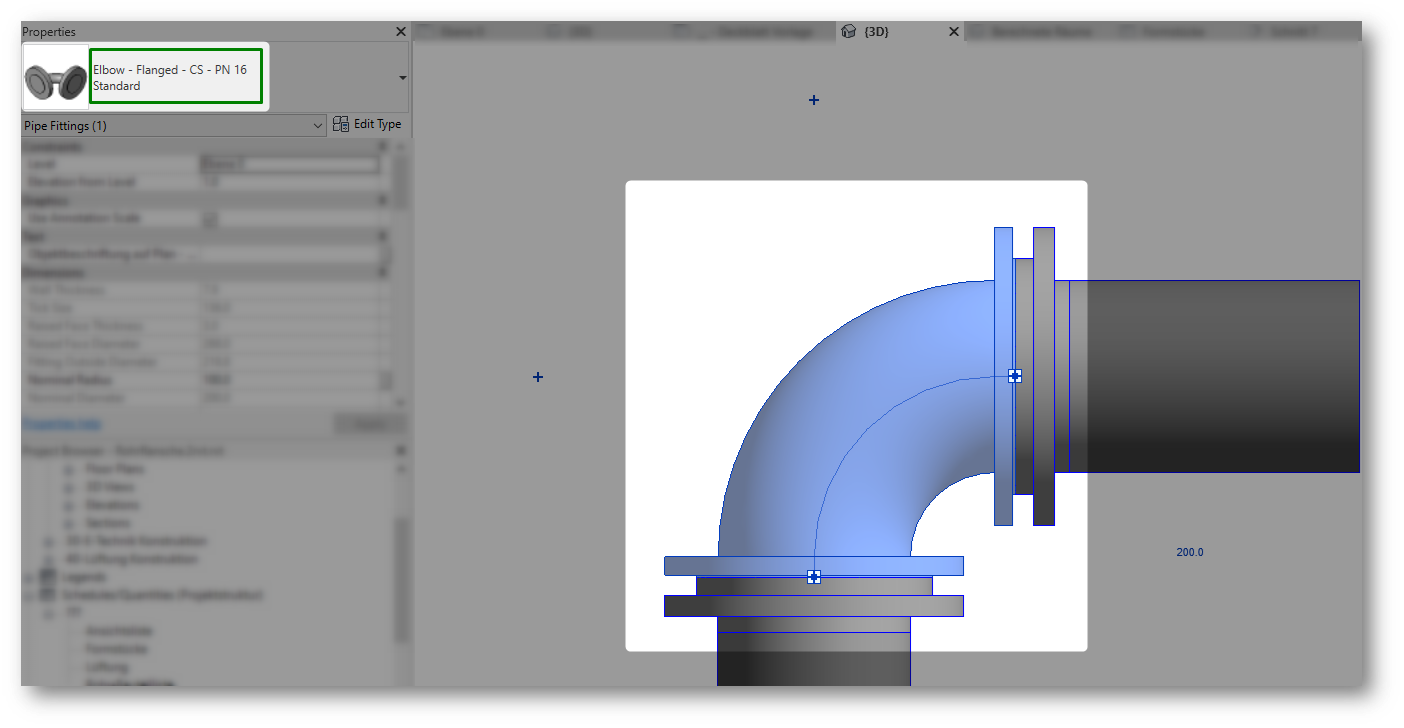
Task: Click the Apply button in the Properties palette
Action: (x=369, y=423)
